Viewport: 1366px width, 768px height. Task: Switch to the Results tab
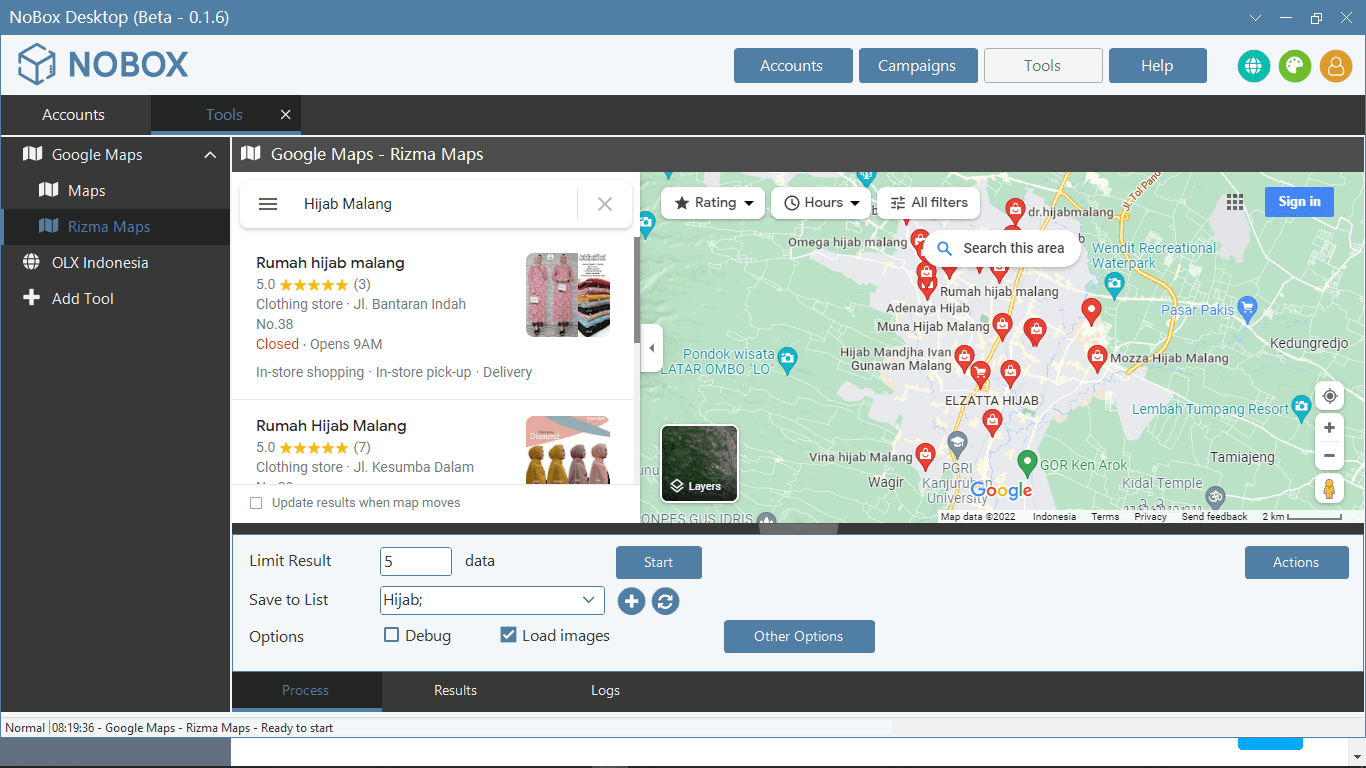pyautogui.click(x=455, y=691)
